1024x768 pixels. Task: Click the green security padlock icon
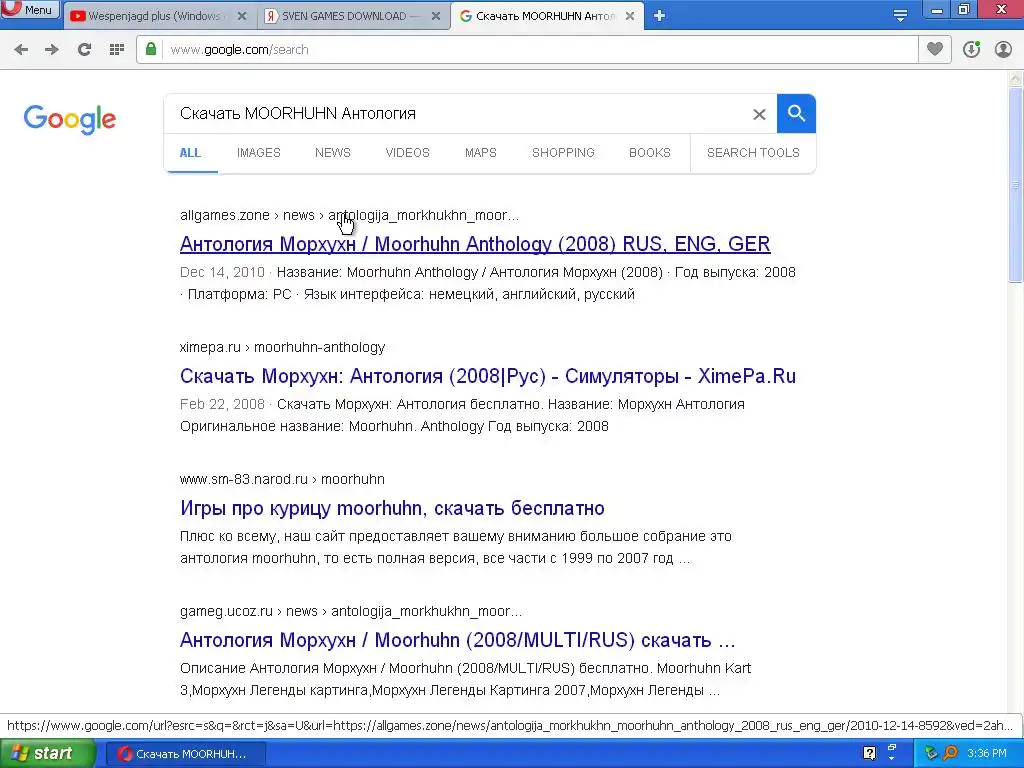tap(151, 49)
